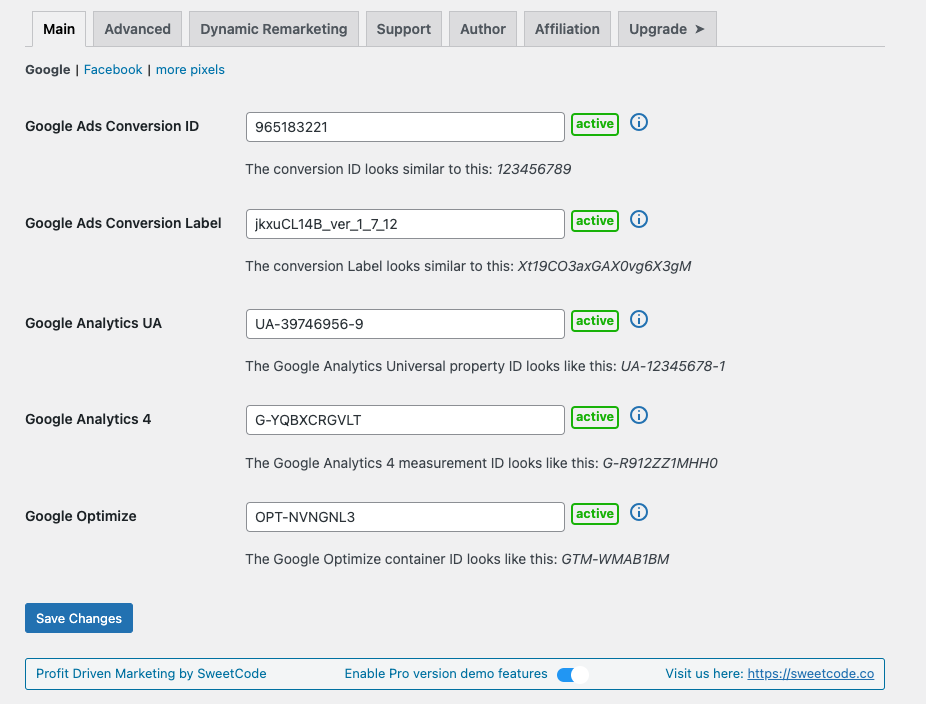Go to the Affiliation tab

click(567, 29)
